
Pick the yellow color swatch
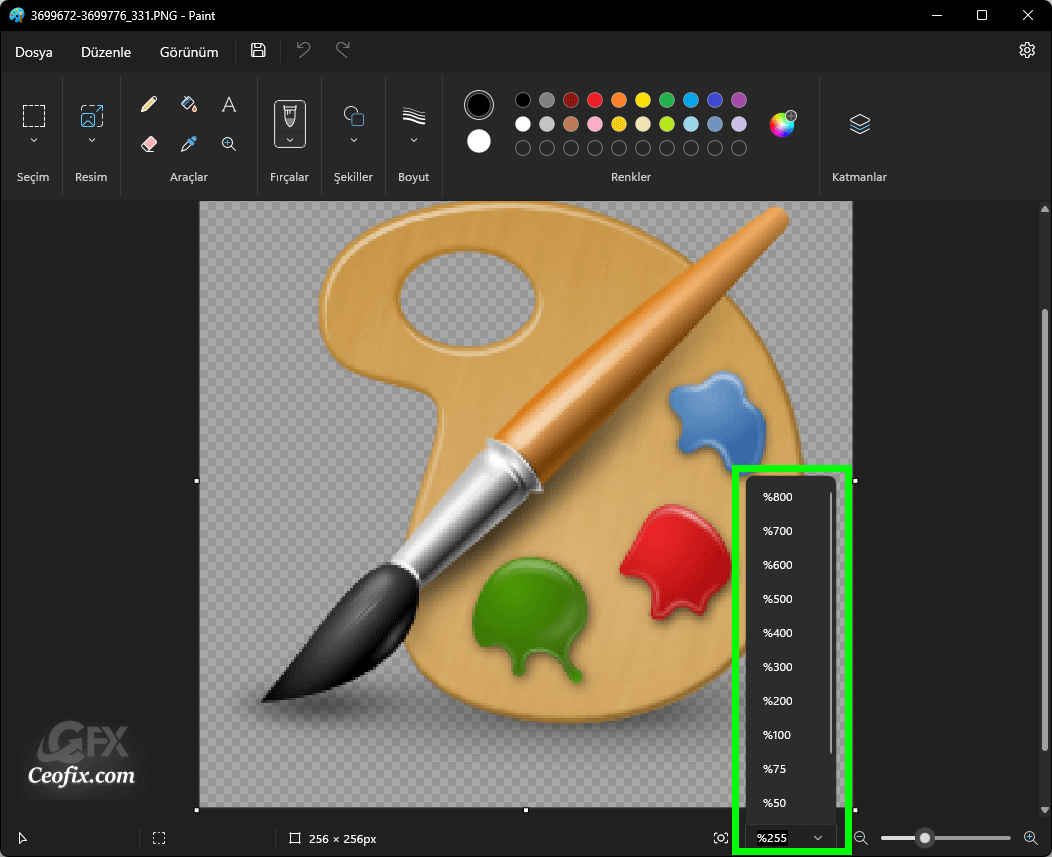643,100
